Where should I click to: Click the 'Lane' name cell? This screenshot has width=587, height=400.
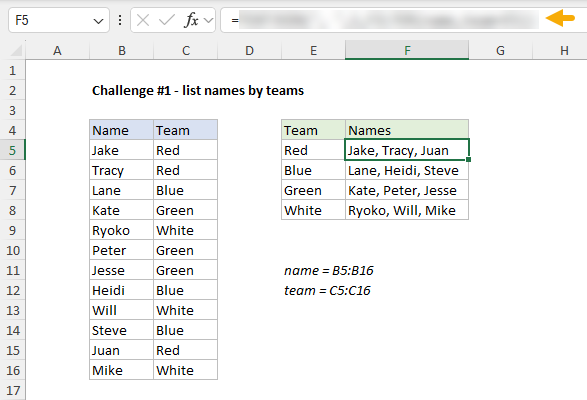pos(121,190)
